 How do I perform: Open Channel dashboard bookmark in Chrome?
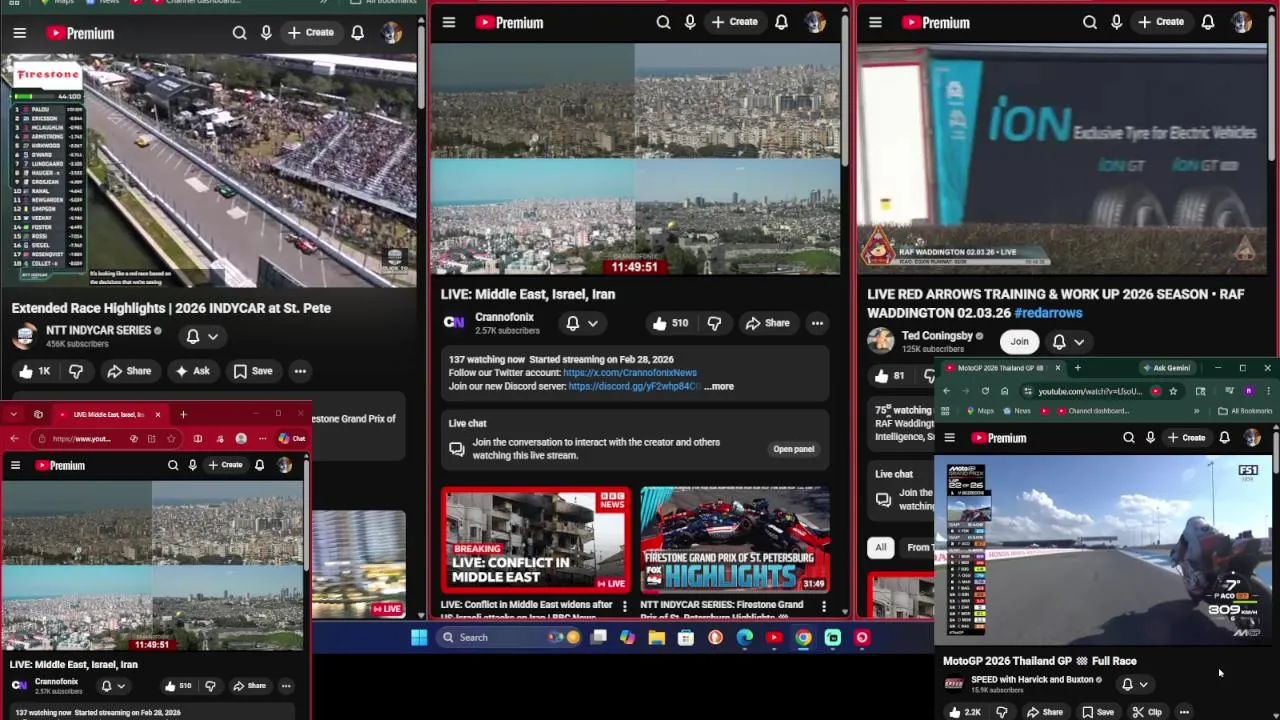pos(1091,411)
